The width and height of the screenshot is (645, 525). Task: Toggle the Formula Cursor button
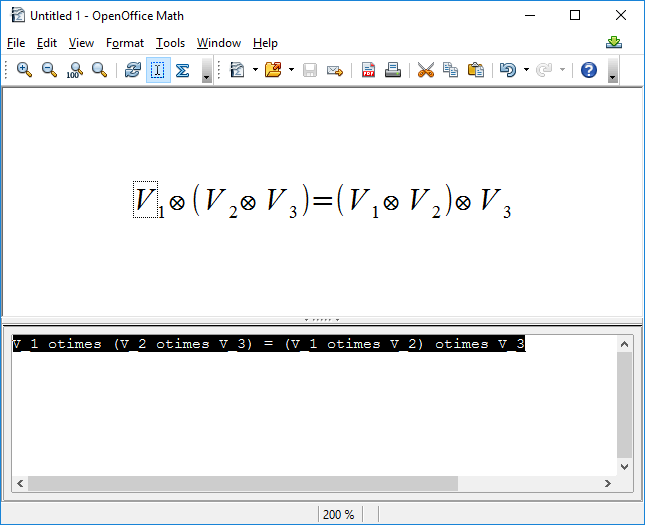click(158, 70)
